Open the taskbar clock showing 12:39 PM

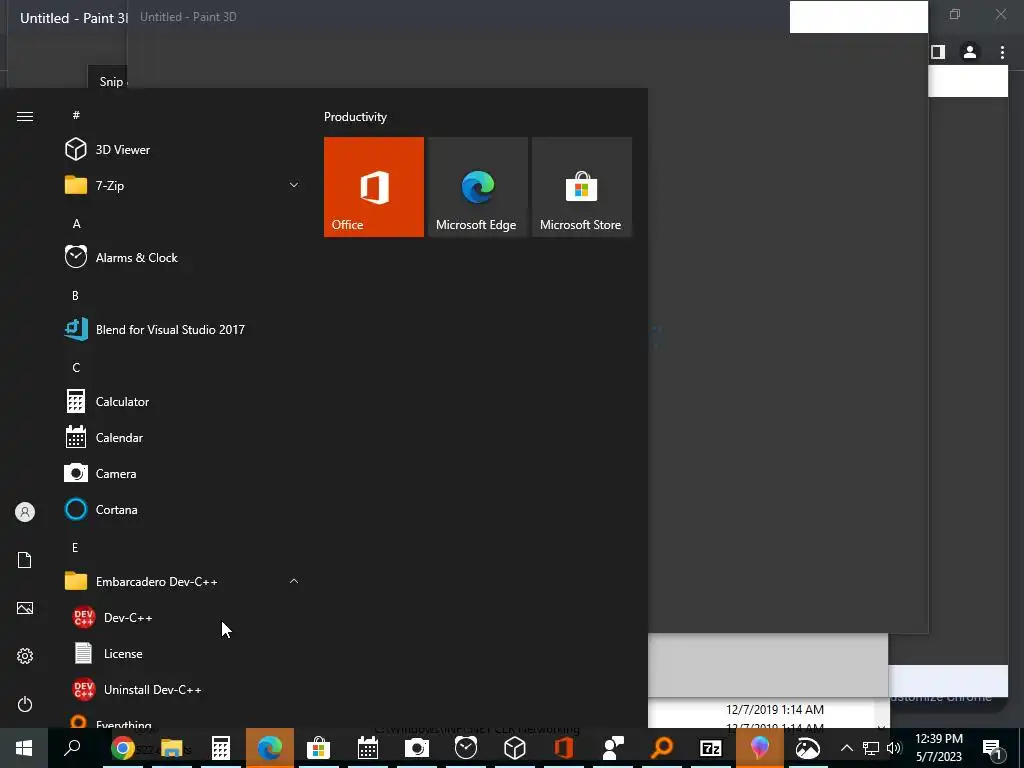click(x=939, y=748)
